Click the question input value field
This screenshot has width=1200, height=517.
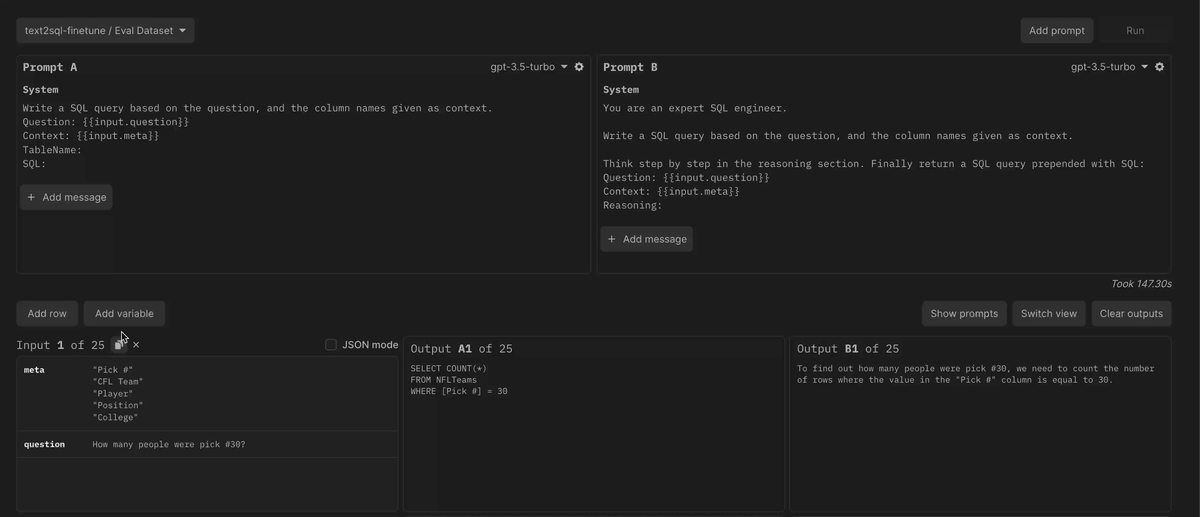pyautogui.click(x=168, y=444)
